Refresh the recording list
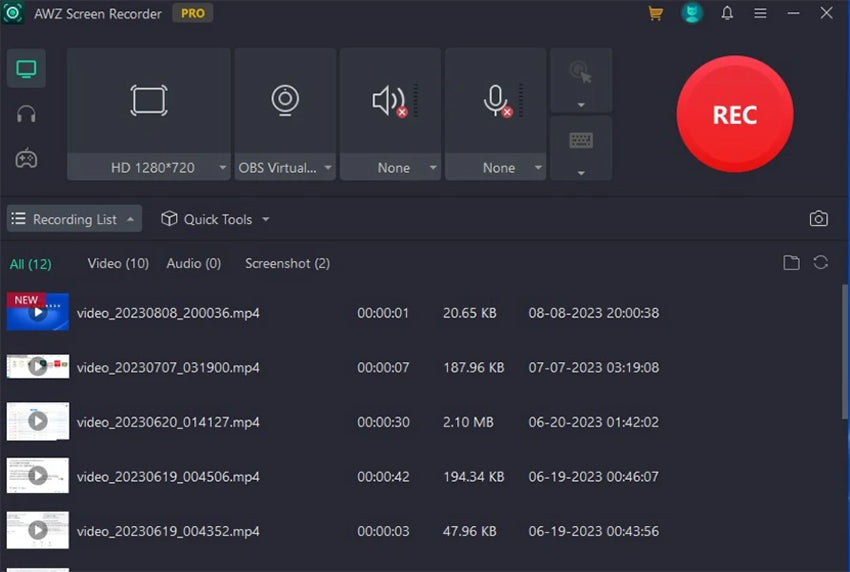The image size is (850, 572). click(x=821, y=263)
